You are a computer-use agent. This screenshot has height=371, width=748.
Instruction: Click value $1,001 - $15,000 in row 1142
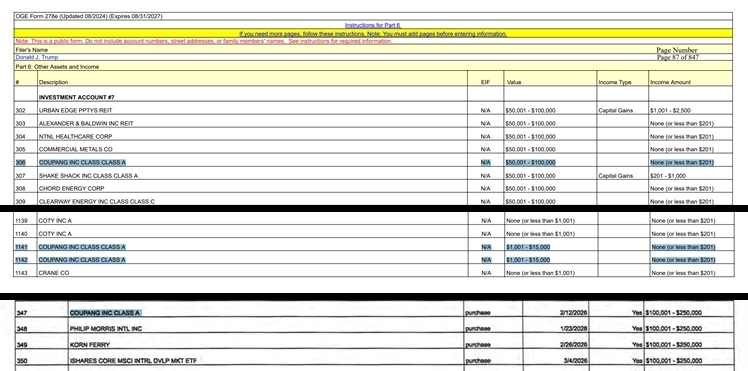(528, 260)
